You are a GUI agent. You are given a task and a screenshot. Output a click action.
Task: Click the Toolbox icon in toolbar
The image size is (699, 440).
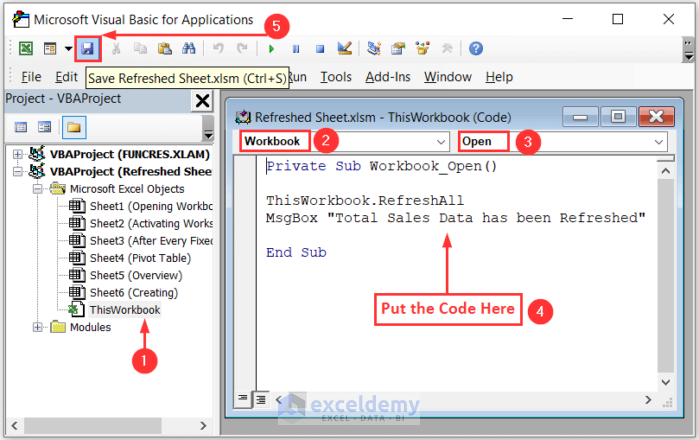[447, 48]
